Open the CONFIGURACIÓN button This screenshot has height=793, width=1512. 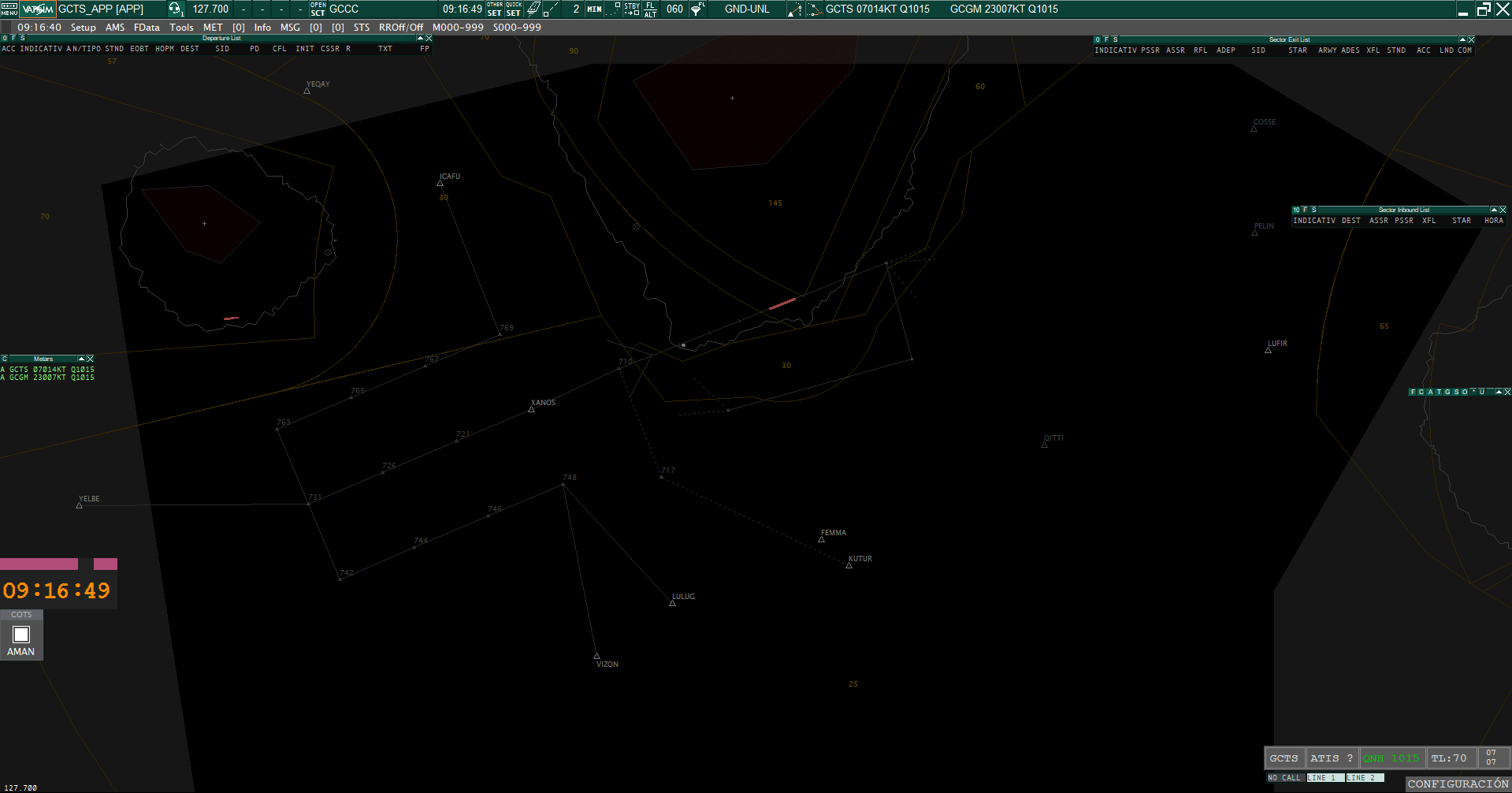pyautogui.click(x=1458, y=784)
